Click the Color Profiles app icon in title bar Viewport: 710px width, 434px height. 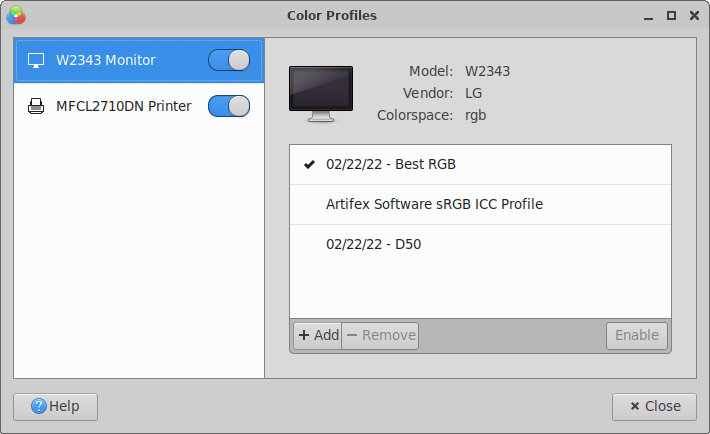pyautogui.click(x=16, y=15)
